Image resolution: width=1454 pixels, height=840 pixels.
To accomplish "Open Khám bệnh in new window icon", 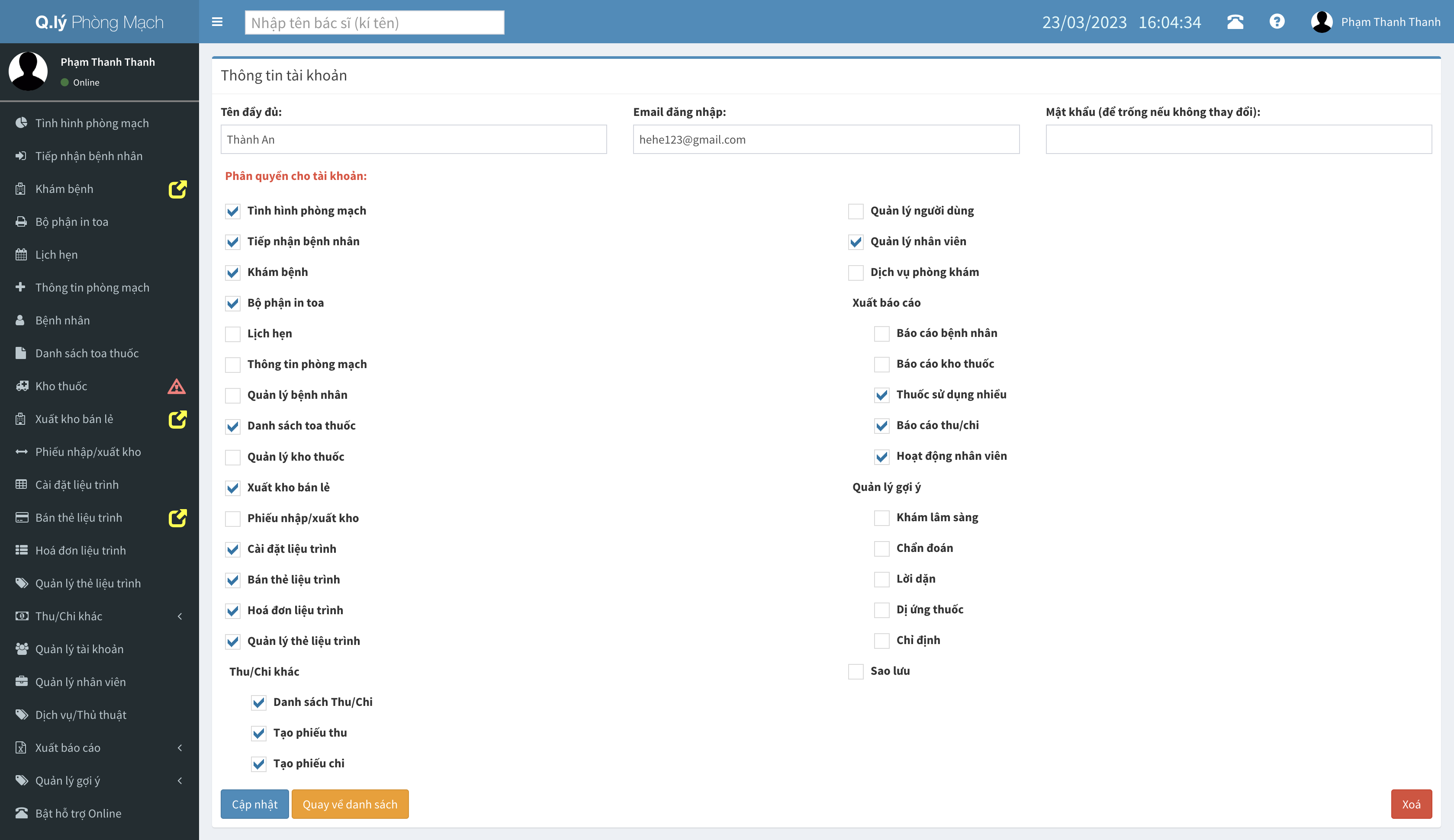I will pyautogui.click(x=177, y=189).
